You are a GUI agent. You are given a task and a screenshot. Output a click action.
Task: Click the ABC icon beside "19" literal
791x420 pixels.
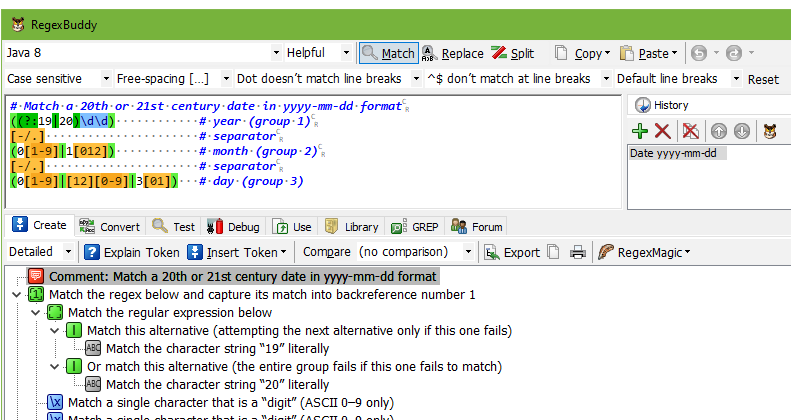pos(93,348)
